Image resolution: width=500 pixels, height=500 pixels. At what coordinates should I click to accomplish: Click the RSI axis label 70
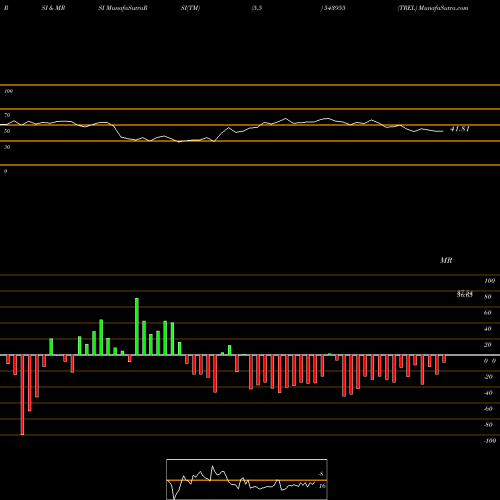[x=7, y=115]
